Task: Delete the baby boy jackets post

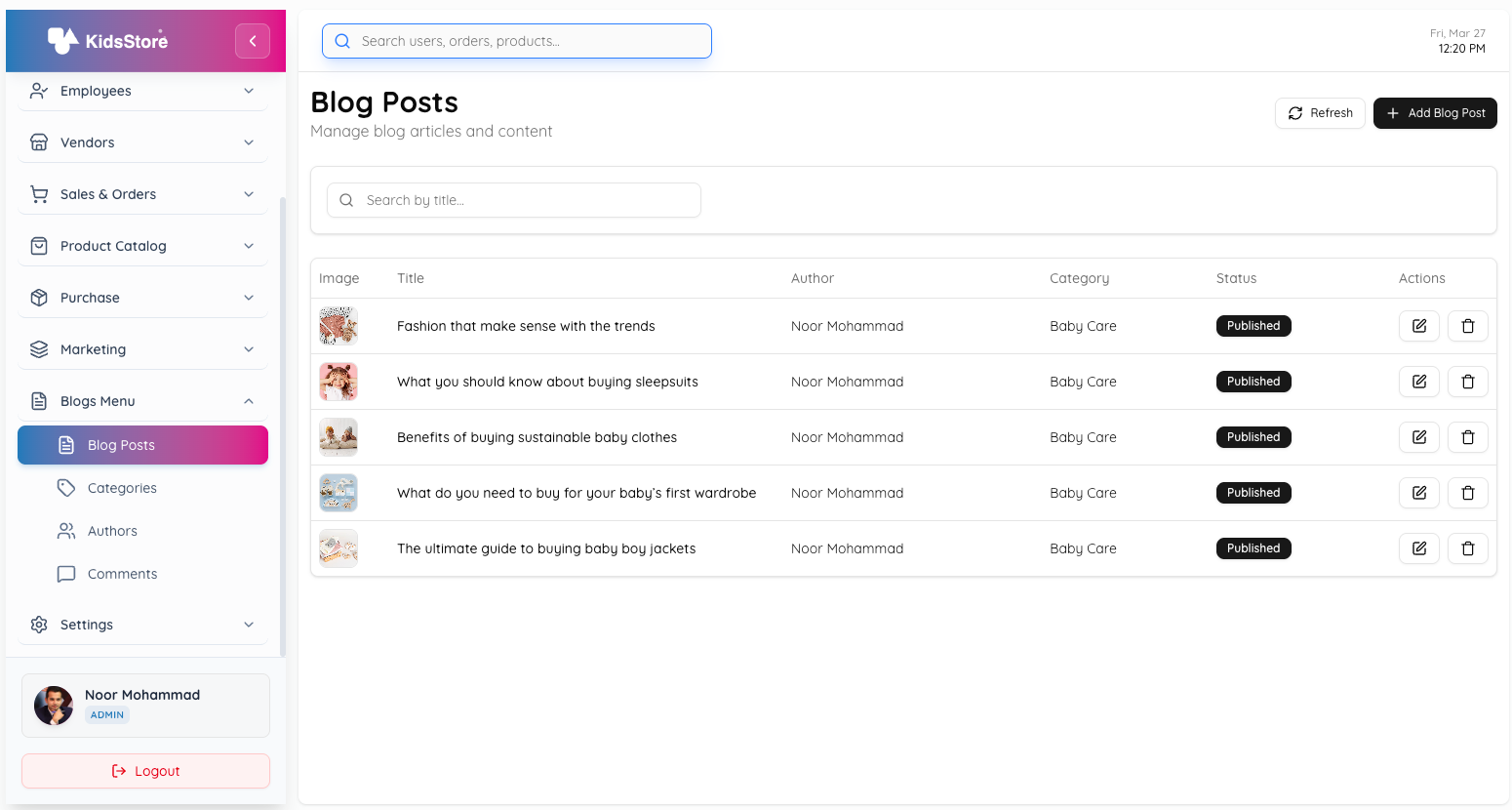Action: coord(1467,547)
